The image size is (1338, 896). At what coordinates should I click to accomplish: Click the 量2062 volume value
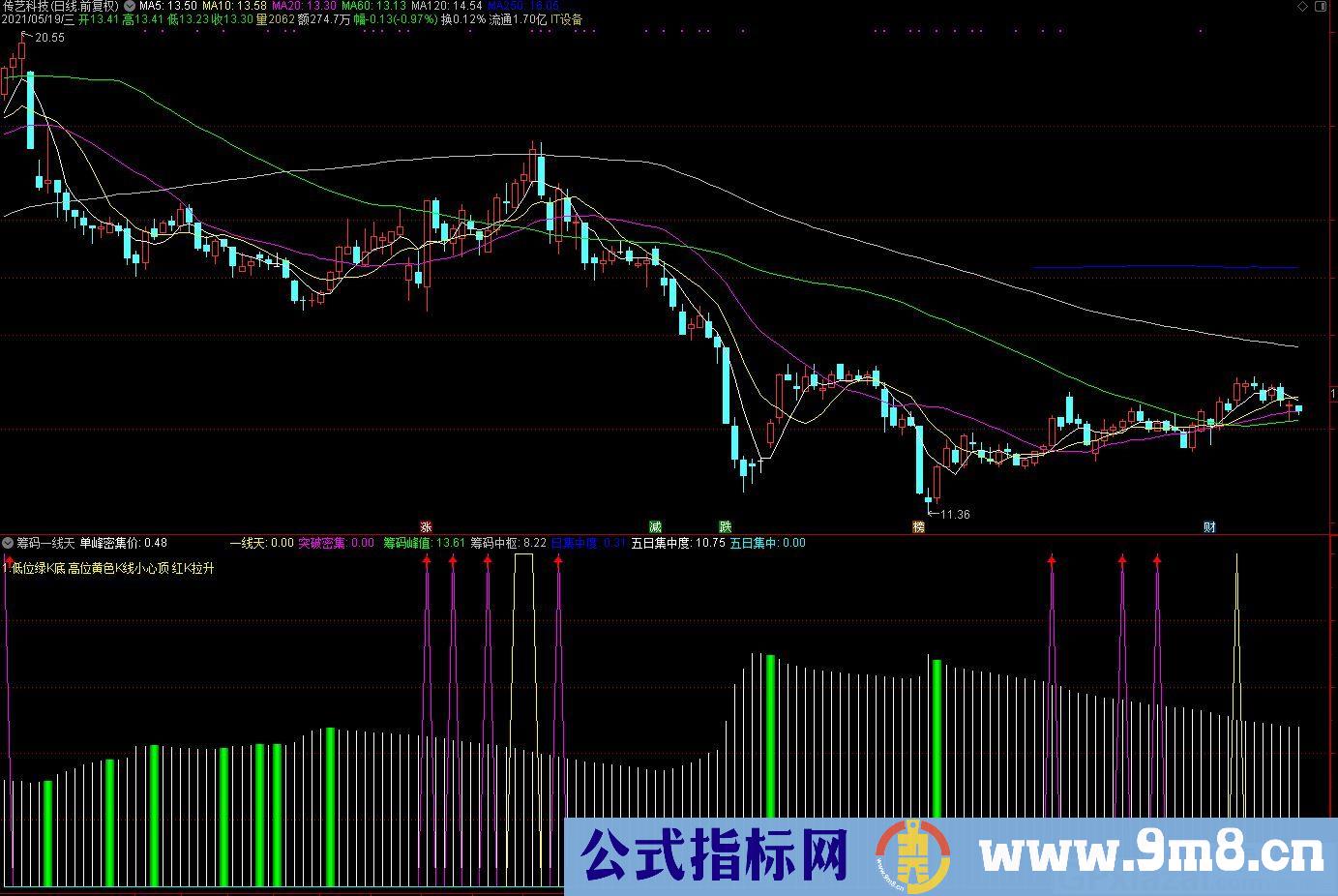point(276,19)
